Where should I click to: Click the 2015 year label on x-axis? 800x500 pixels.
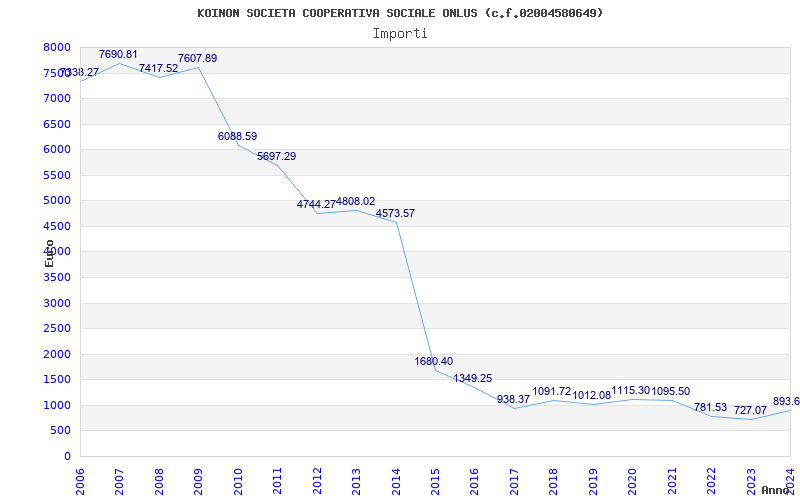(x=435, y=482)
